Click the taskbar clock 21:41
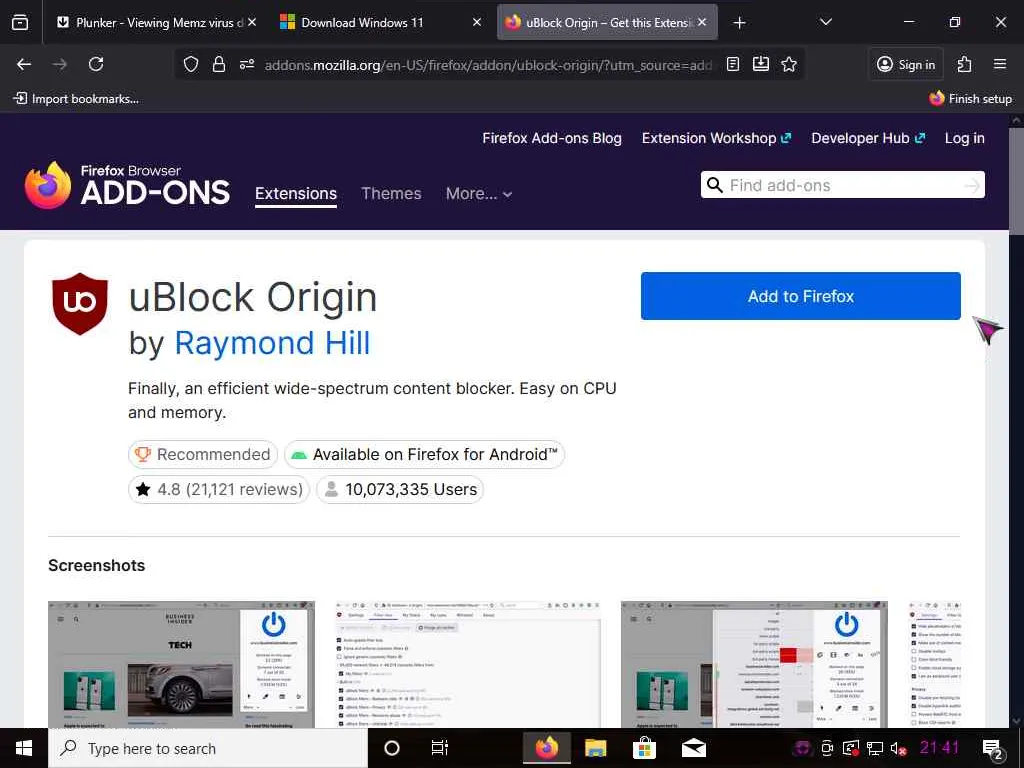The height and width of the screenshot is (768, 1024). point(940,748)
